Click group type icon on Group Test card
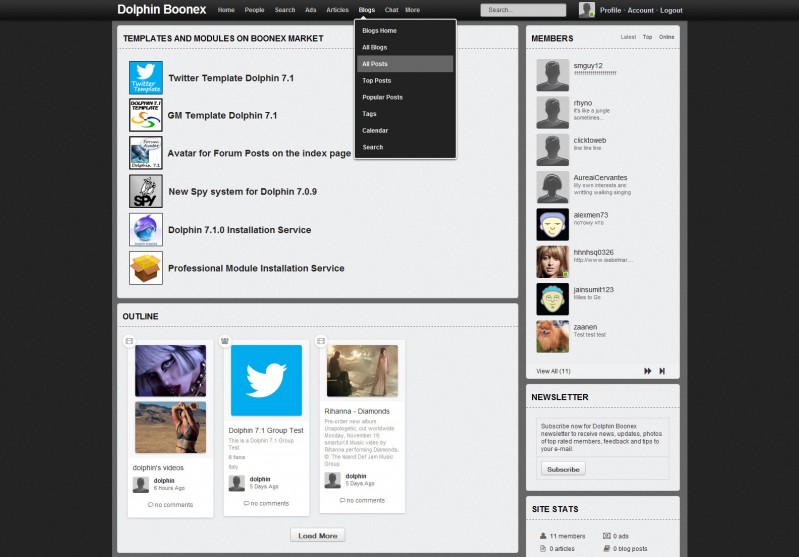799x557 pixels. point(225,340)
